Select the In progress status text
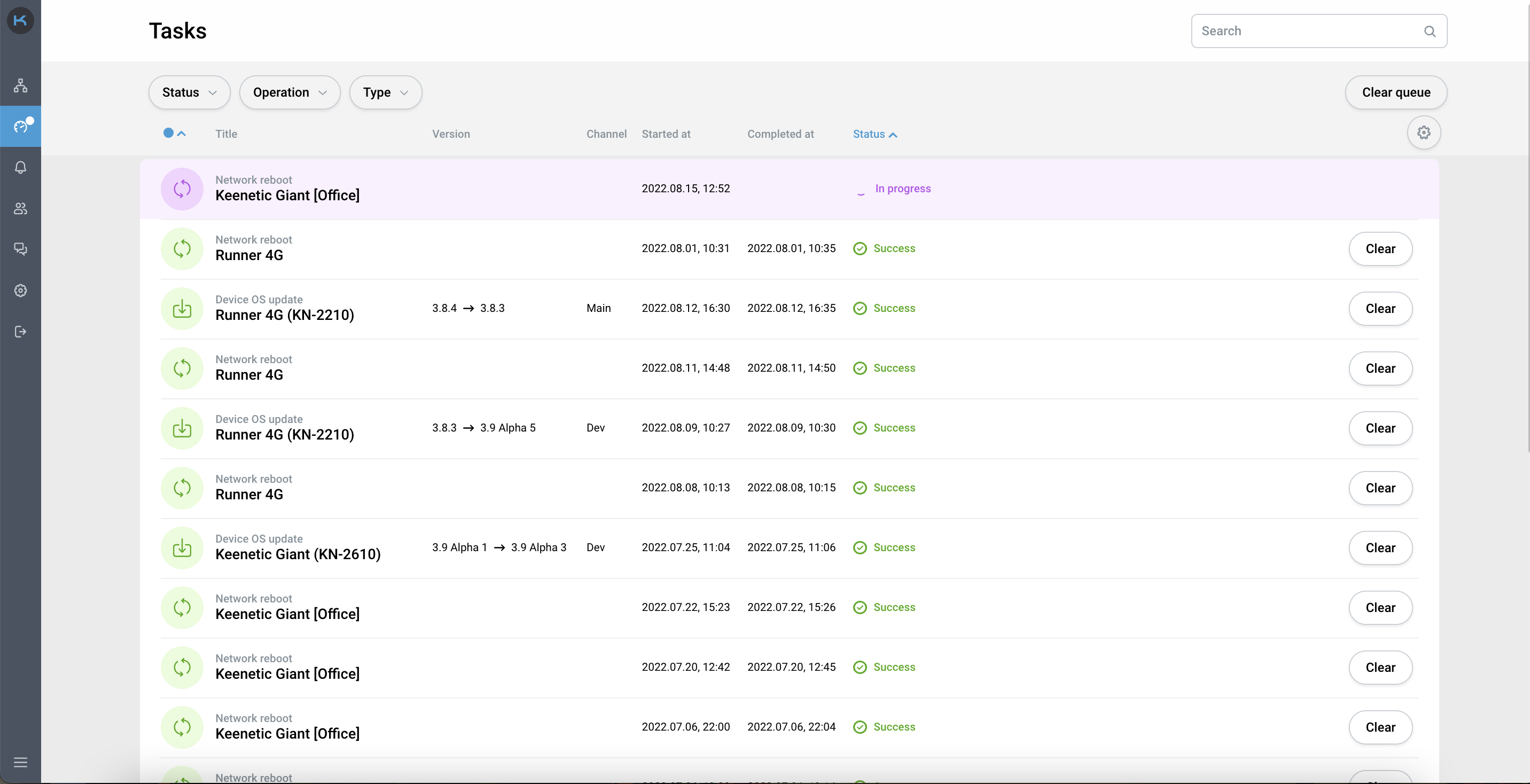The width and height of the screenshot is (1530, 784). (x=903, y=189)
